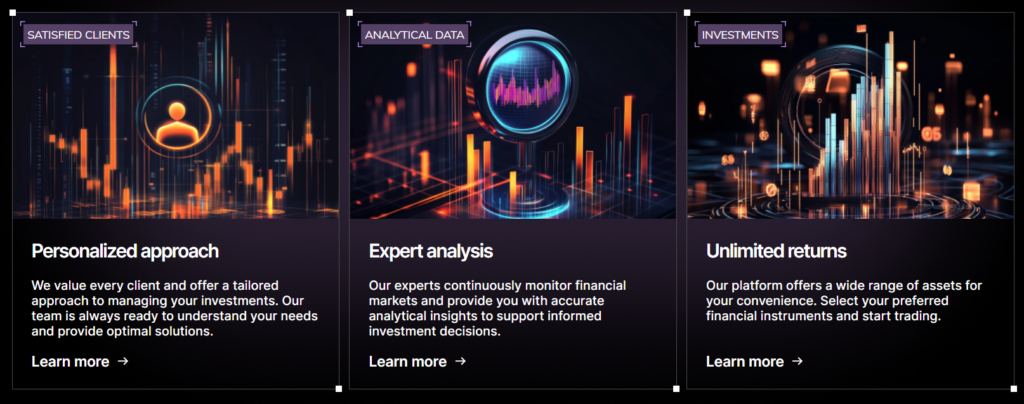Click top-left handle of Investments card
The height and width of the screenshot is (404, 1024).
pos(687,12)
